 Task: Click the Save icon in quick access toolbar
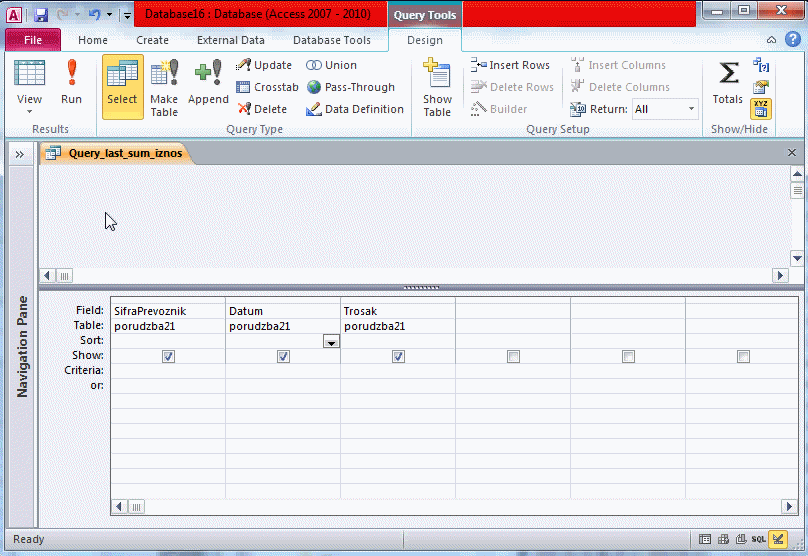pos(41,15)
